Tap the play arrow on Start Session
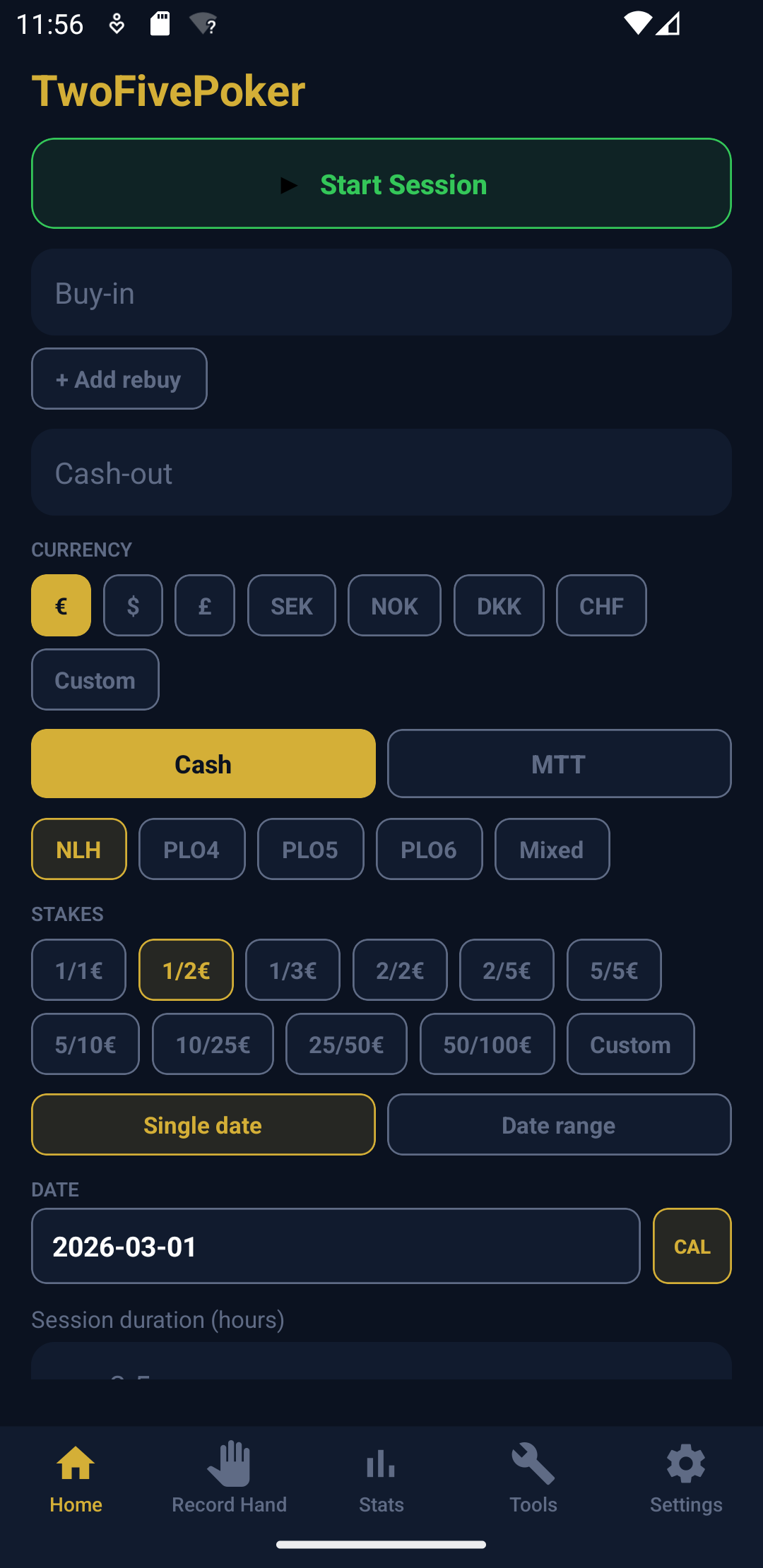Image resolution: width=763 pixels, height=1568 pixels. pyautogui.click(x=288, y=186)
